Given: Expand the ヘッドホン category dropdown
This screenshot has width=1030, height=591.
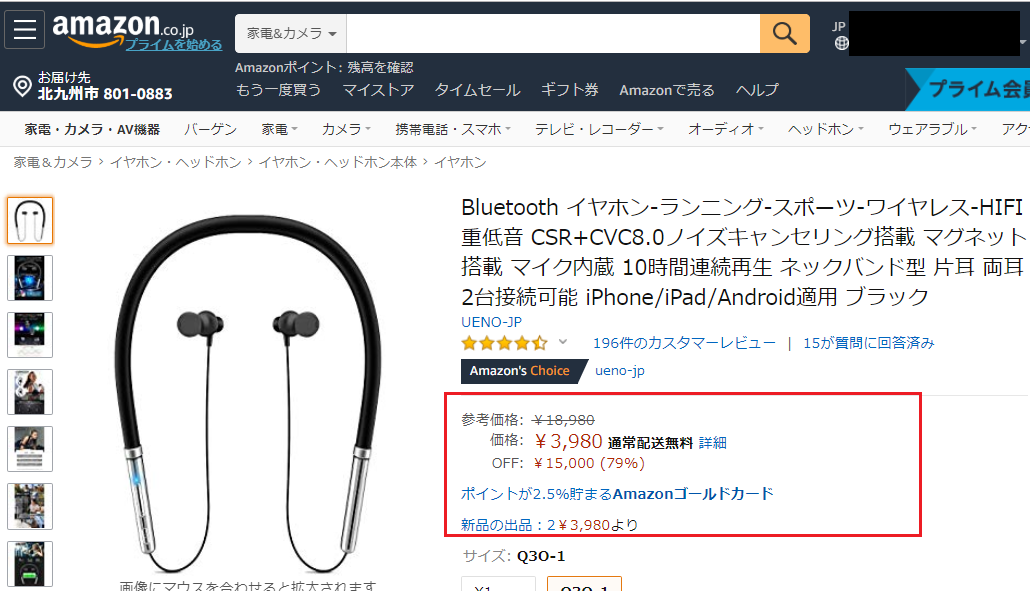Looking at the screenshot, I should tap(825, 129).
